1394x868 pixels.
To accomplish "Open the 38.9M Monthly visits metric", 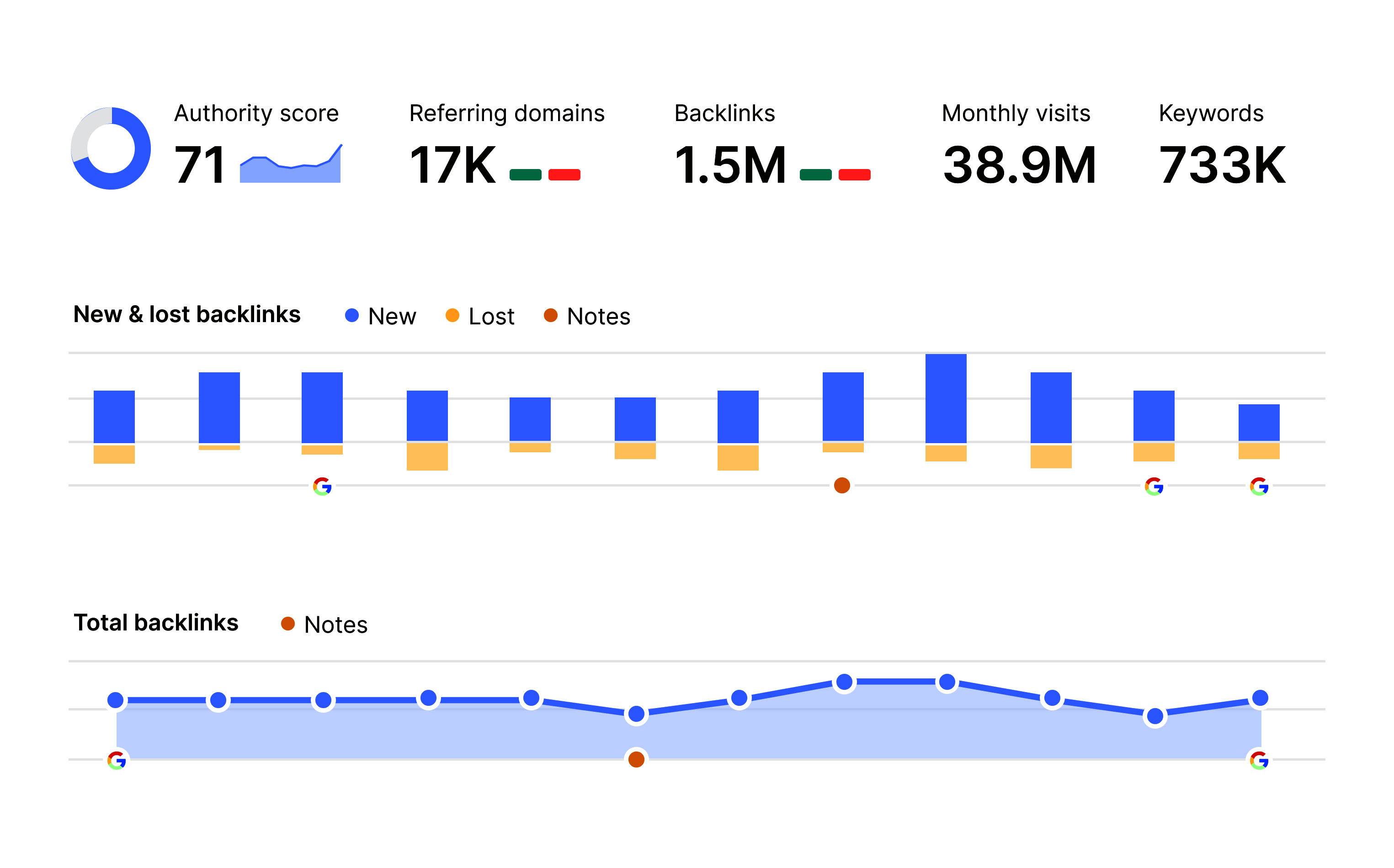I will [1020, 165].
